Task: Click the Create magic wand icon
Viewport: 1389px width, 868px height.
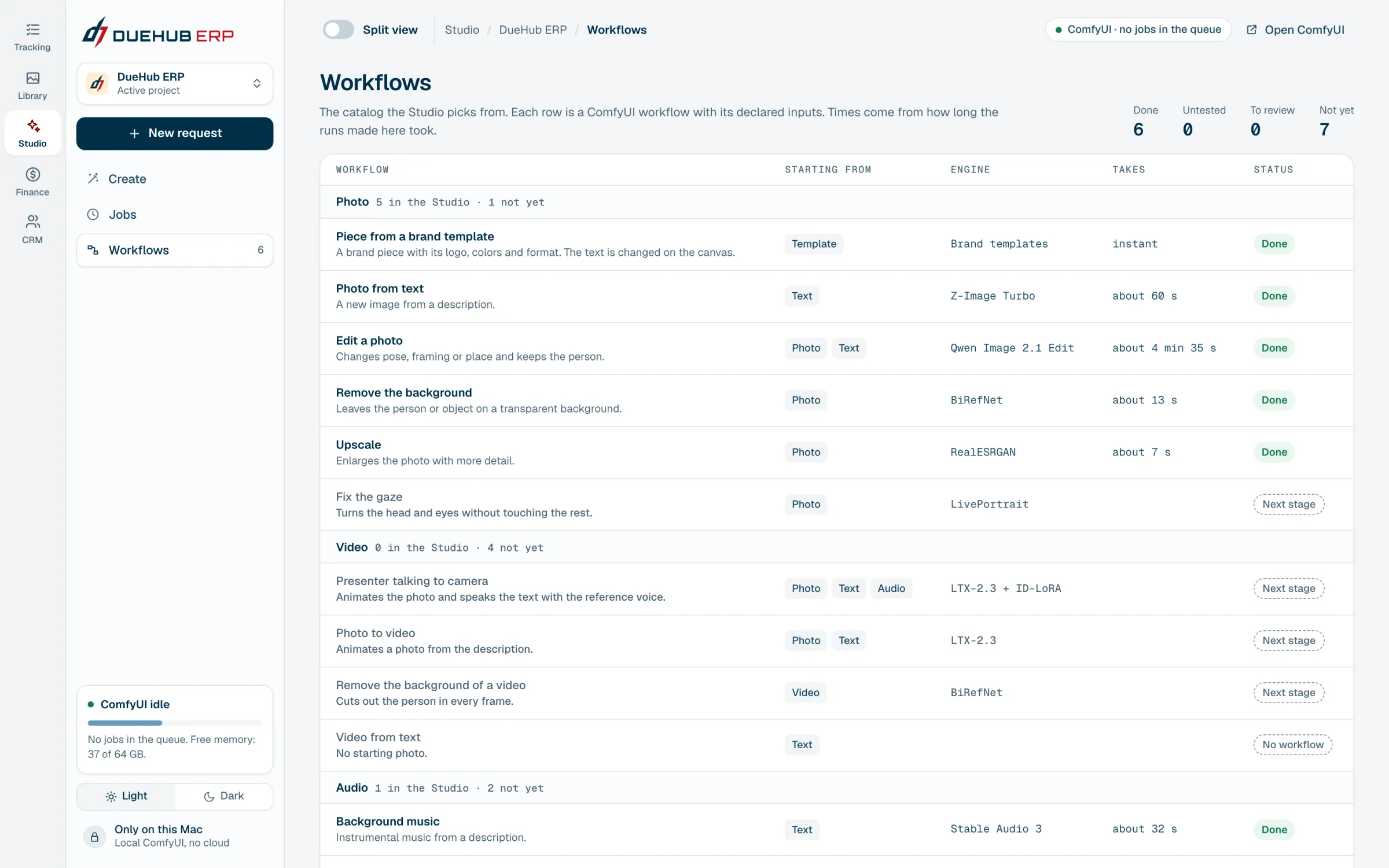Action: tap(93, 178)
